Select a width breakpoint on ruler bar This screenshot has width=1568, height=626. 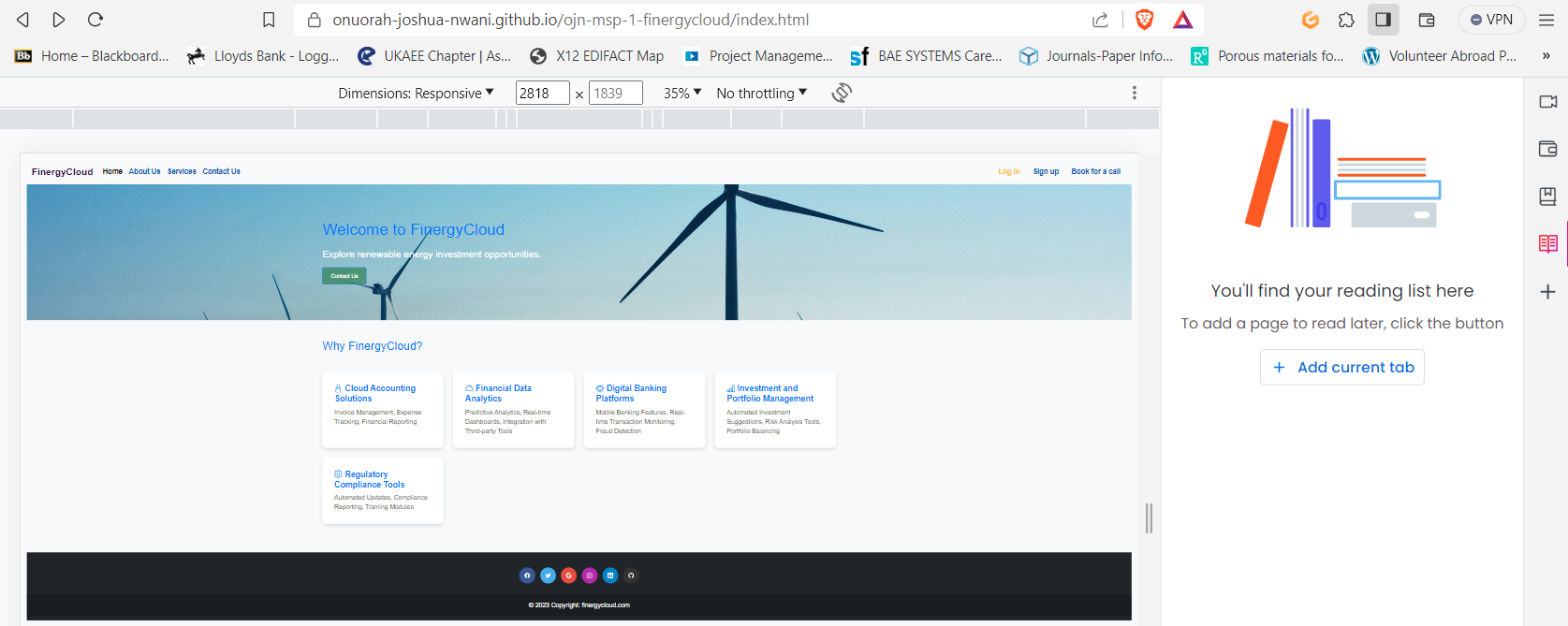(579, 119)
